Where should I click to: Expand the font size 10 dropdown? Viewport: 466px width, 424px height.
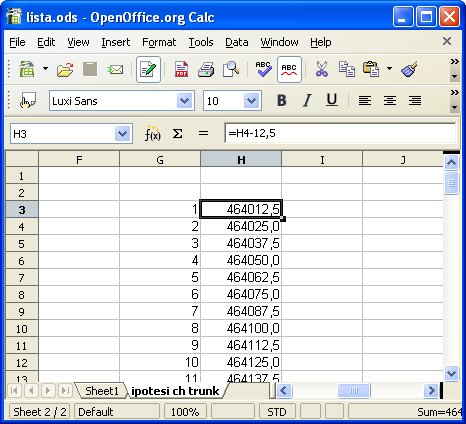coord(252,100)
